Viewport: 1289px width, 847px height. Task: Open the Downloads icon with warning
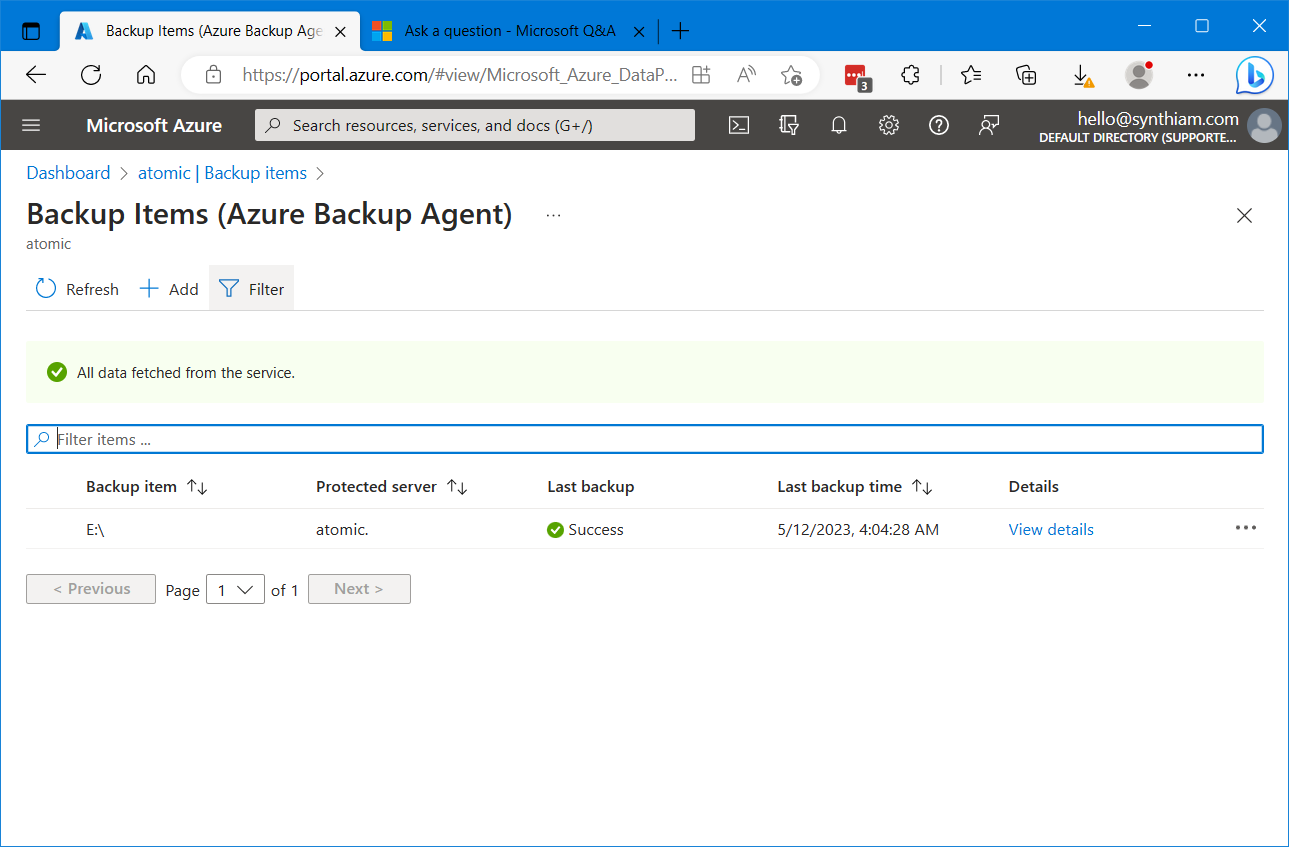pyautogui.click(x=1082, y=76)
